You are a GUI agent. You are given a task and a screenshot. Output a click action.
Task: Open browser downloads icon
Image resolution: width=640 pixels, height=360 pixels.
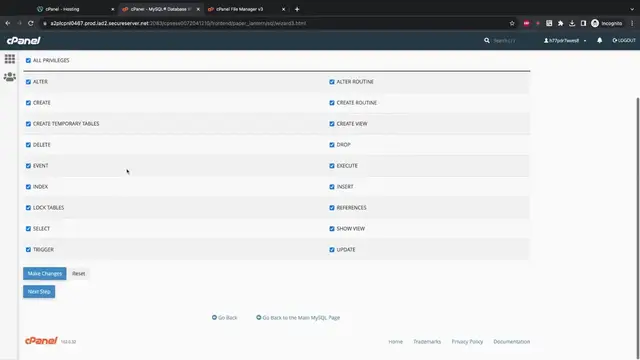(572, 23)
